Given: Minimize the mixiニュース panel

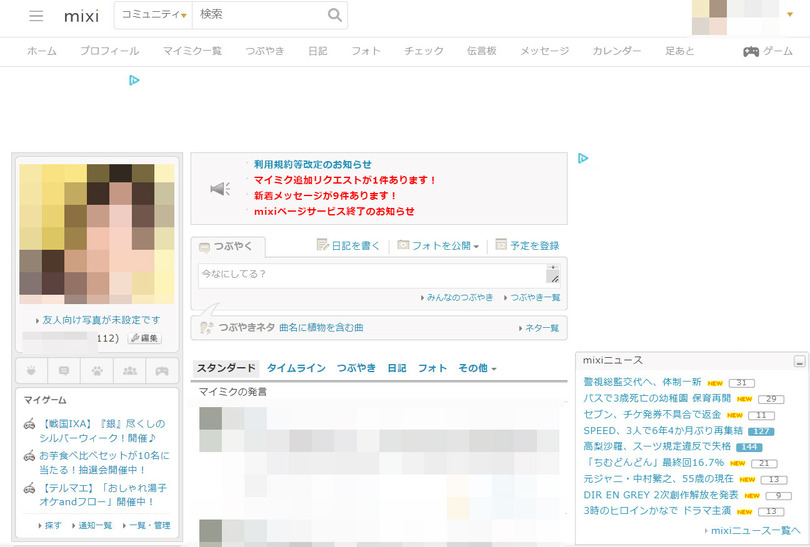Looking at the screenshot, I should 799,362.
